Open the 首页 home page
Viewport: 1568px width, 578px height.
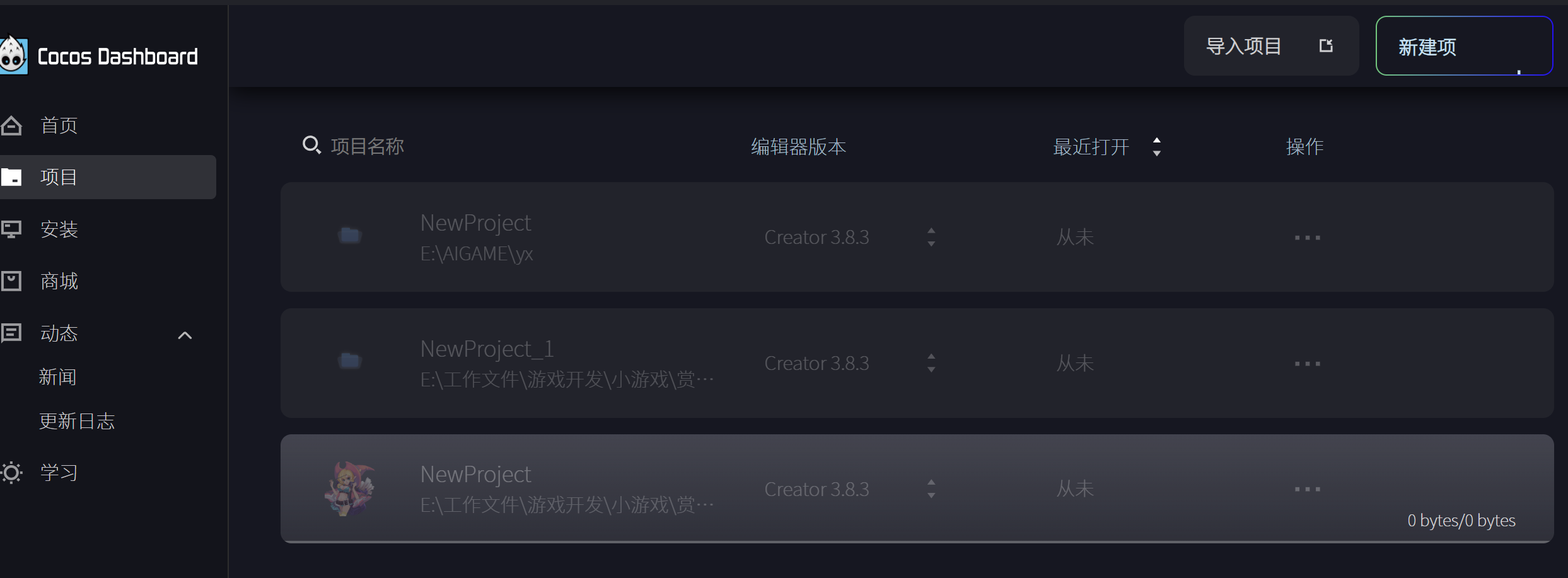(58, 125)
